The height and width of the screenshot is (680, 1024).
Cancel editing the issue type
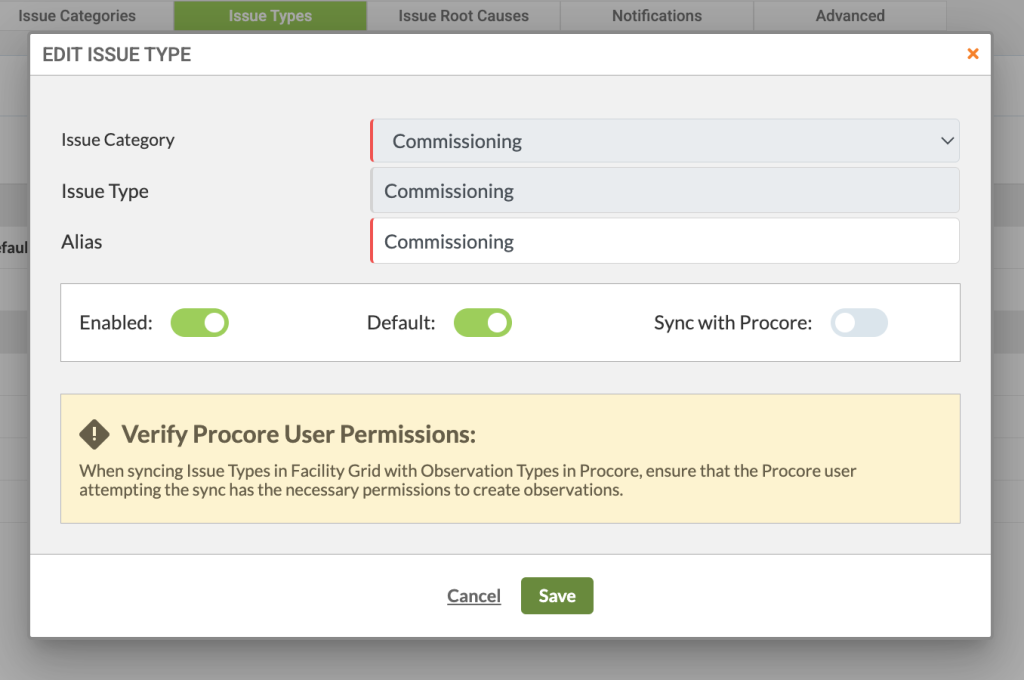pyautogui.click(x=474, y=596)
